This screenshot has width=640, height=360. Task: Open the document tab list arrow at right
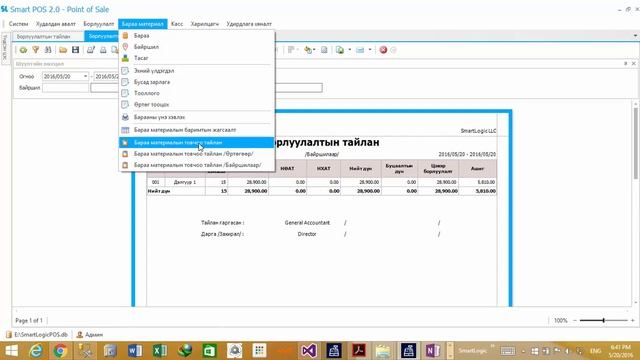(635, 36)
